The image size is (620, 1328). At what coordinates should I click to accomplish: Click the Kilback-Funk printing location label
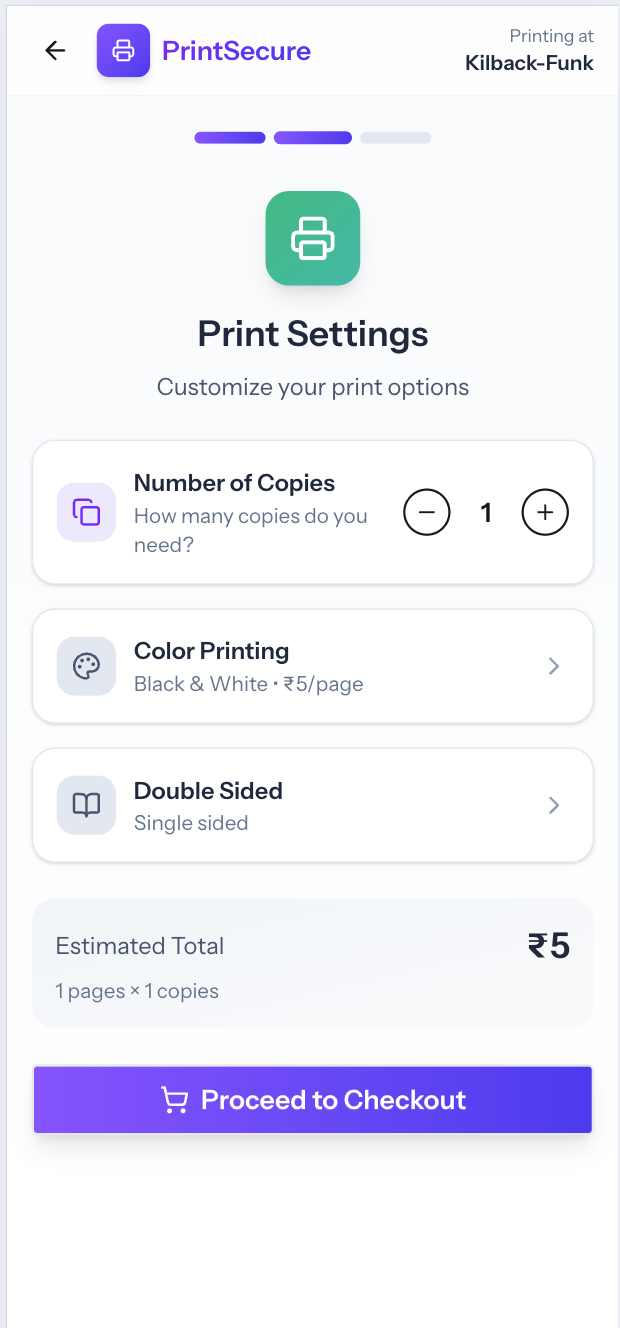pos(529,62)
